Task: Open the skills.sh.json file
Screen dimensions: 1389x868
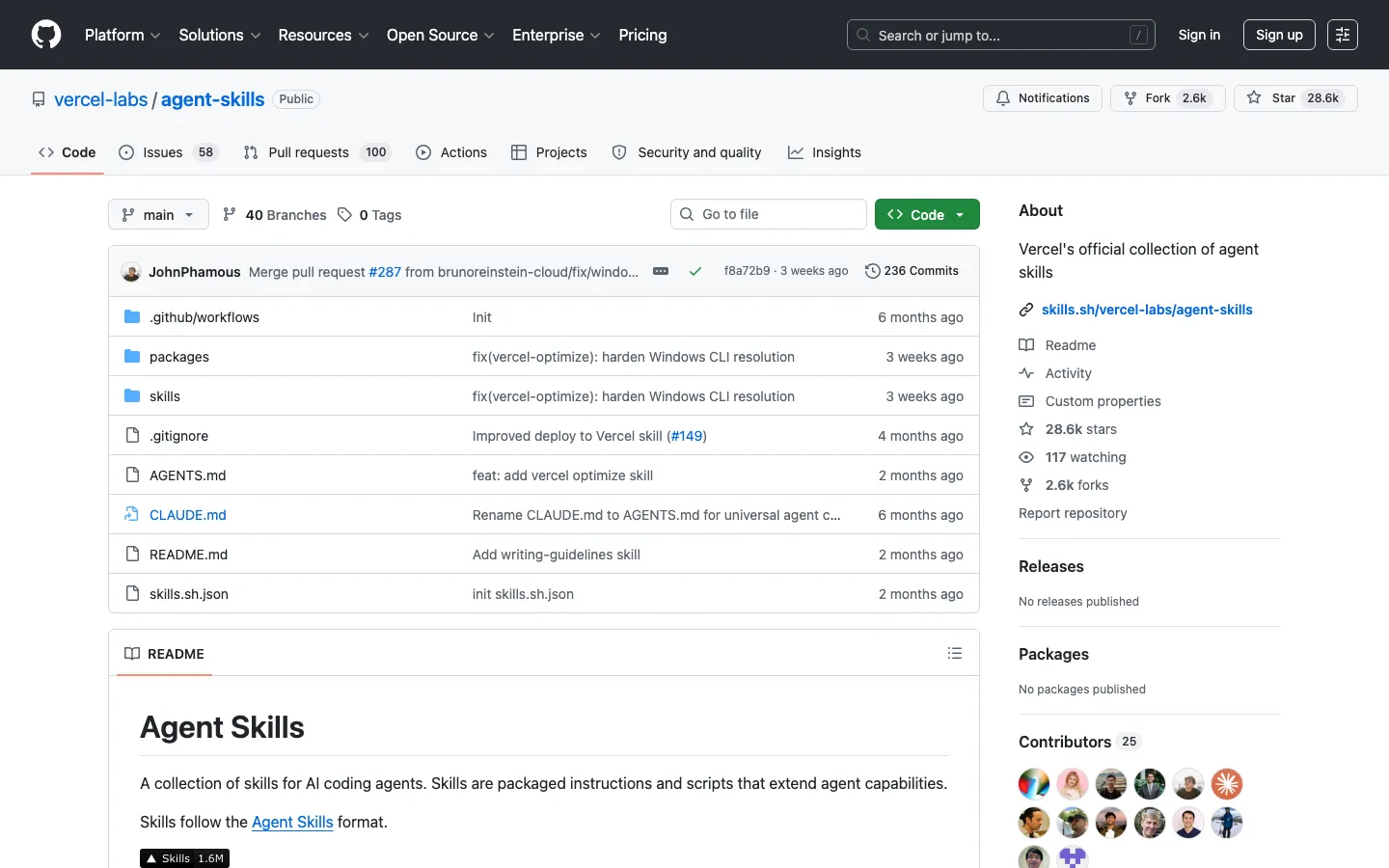Action: click(189, 594)
